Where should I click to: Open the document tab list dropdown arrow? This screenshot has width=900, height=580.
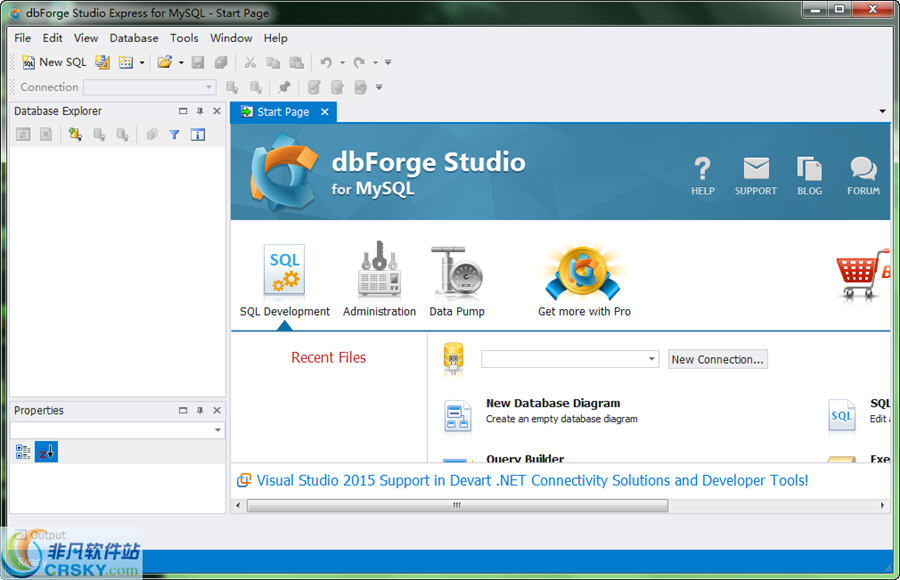(x=882, y=111)
